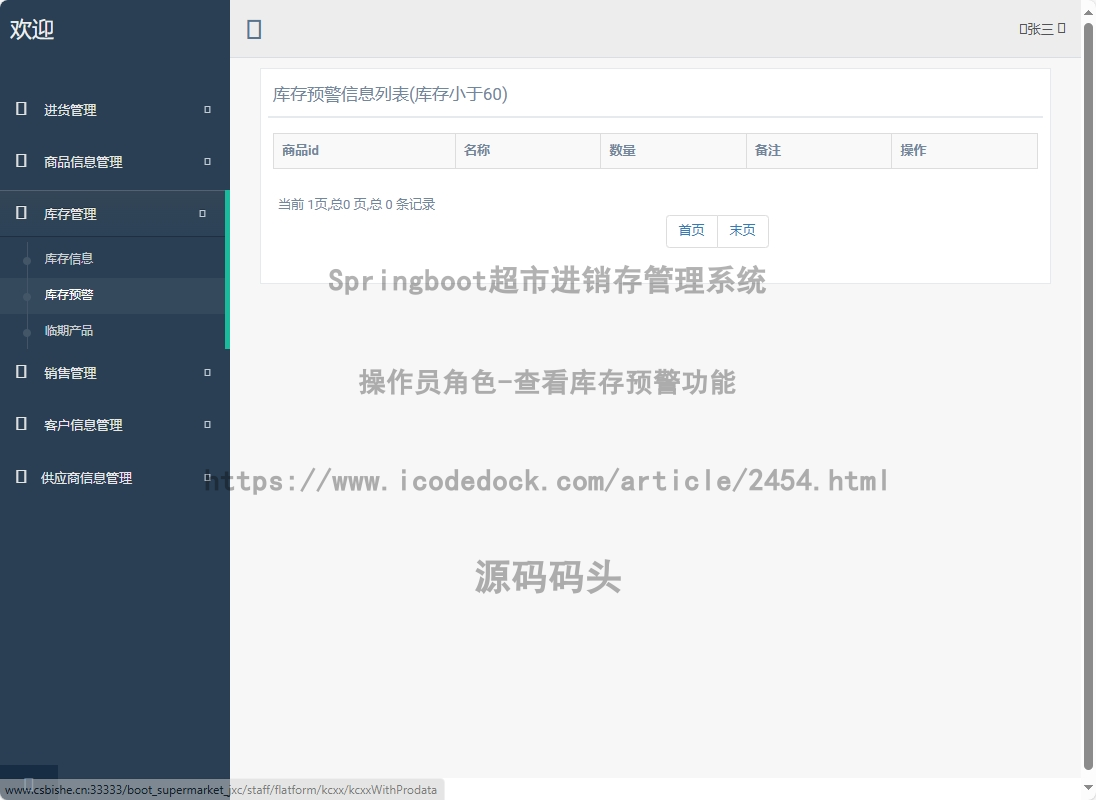Expand the 销售管理 arrow

pos(208,372)
